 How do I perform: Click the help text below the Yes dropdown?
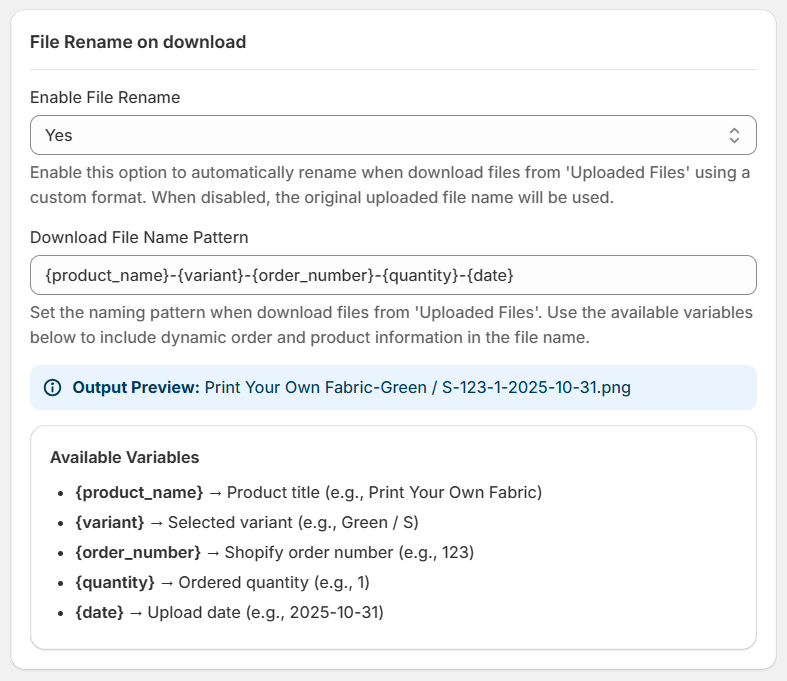390,185
